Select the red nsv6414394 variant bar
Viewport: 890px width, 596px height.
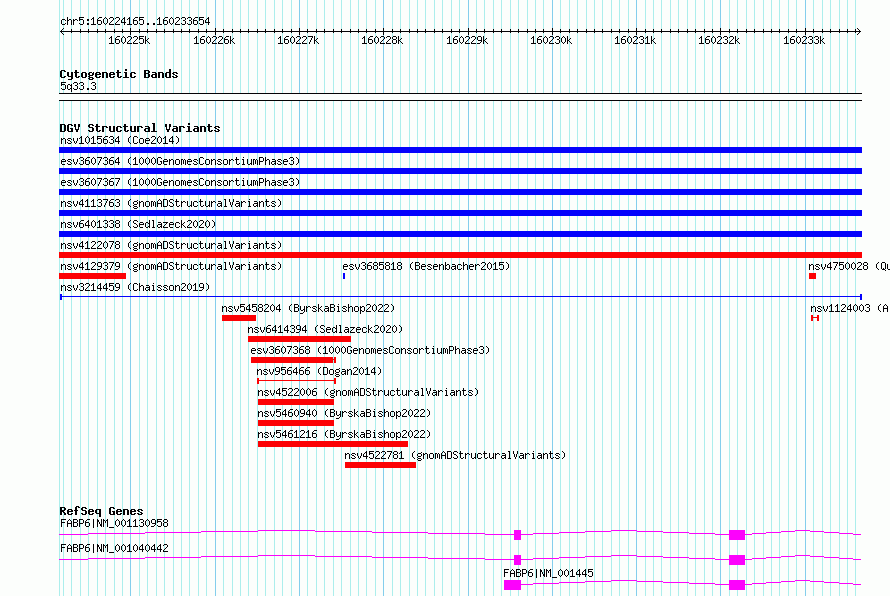(x=299, y=339)
